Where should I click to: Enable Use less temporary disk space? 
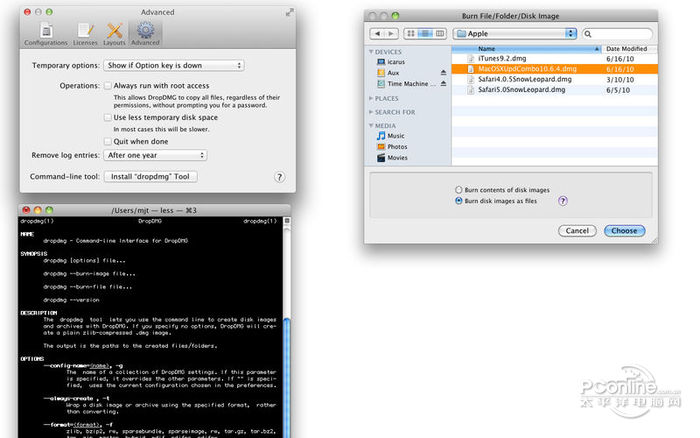(108, 118)
